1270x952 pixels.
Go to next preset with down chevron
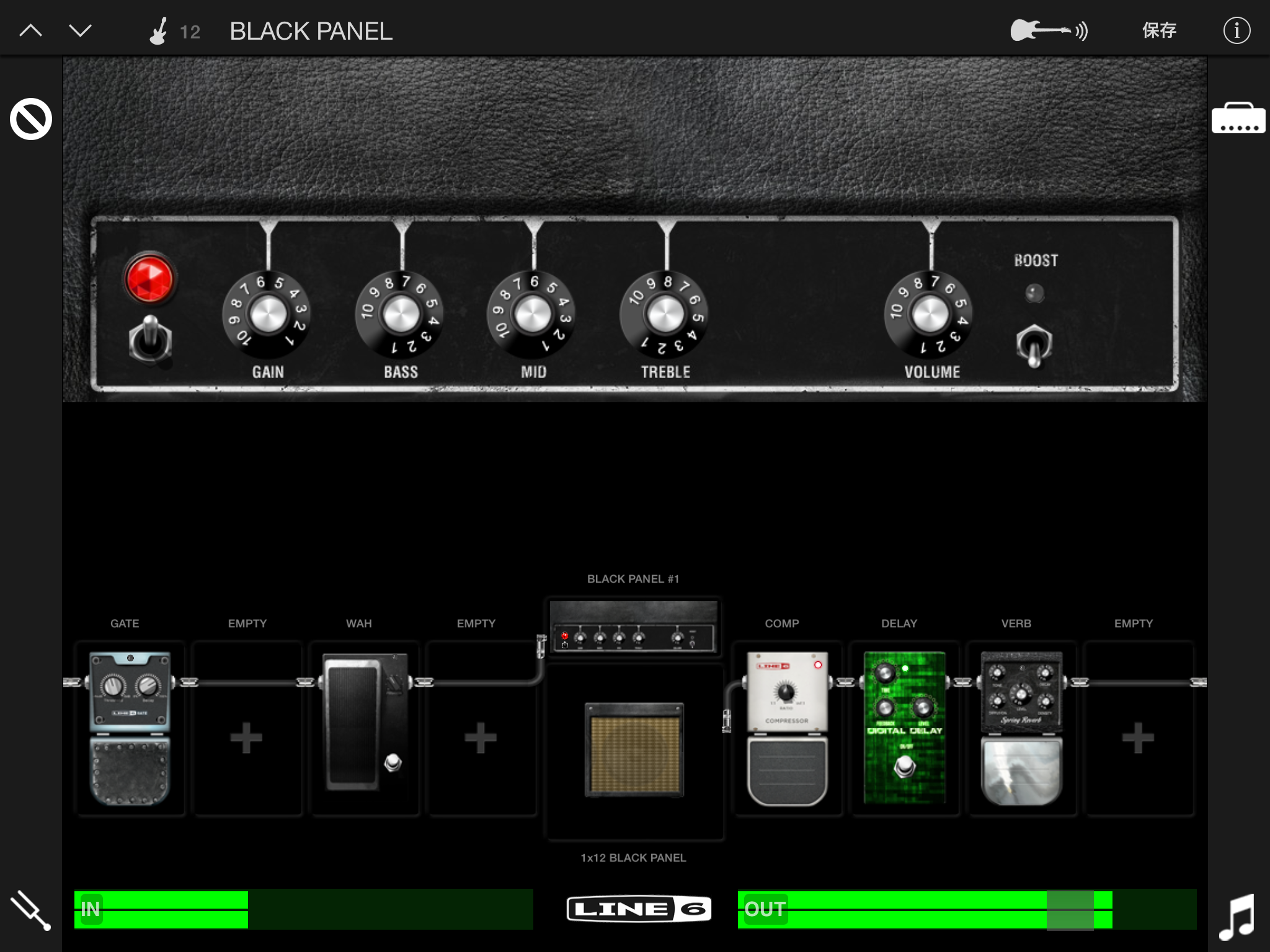tap(80, 30)
